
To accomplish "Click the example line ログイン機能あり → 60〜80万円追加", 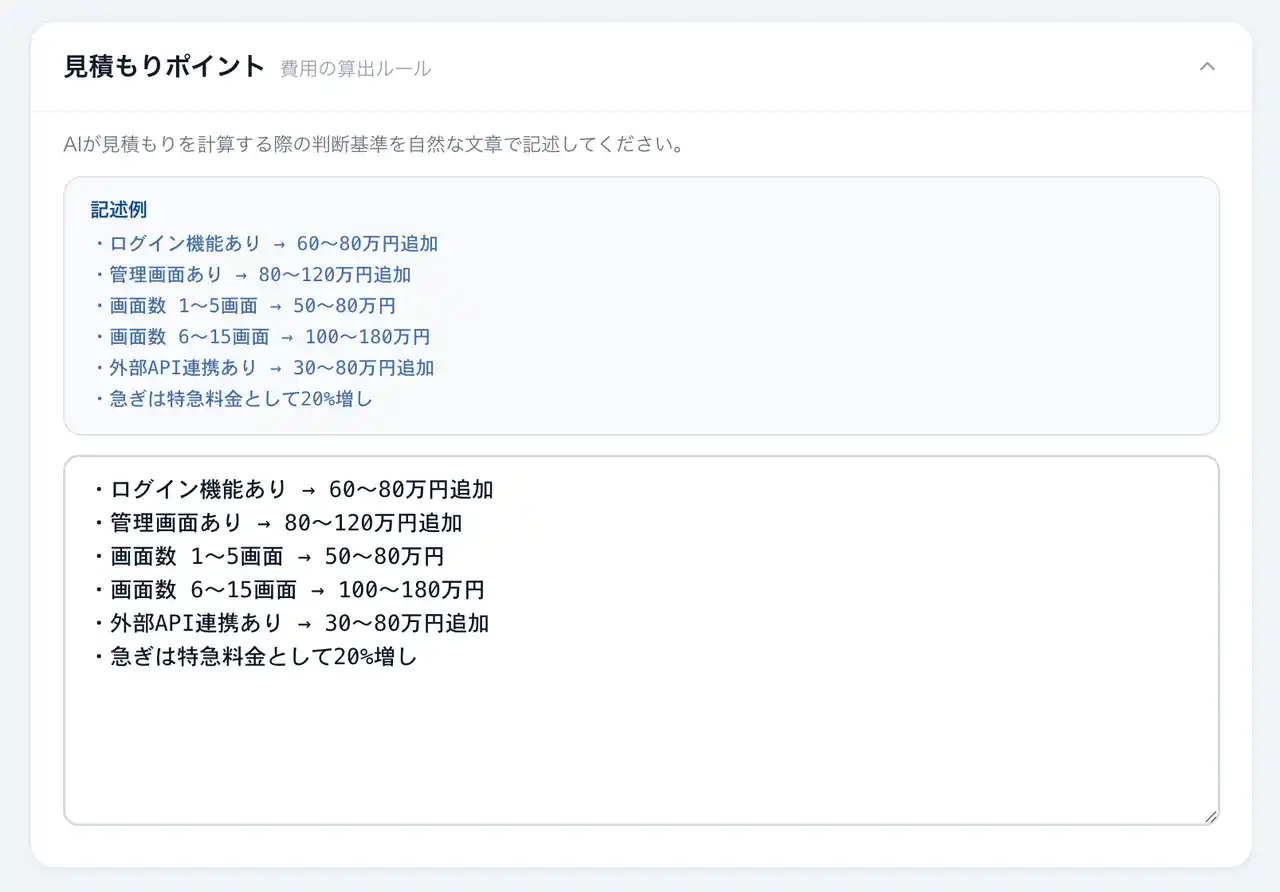I will pos(266,244).
